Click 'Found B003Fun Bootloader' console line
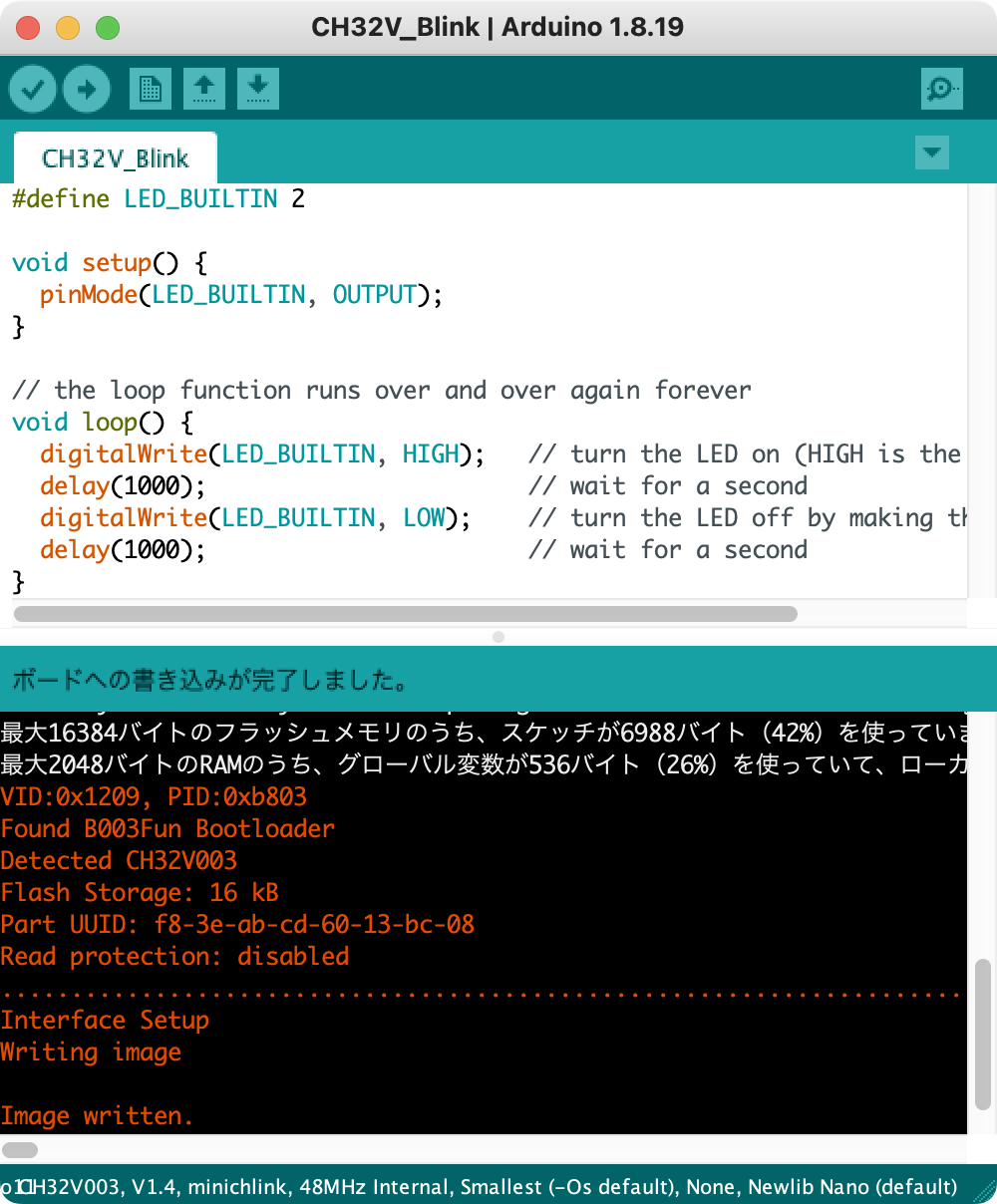The width and height of the screenshot is (997, 1204). click(167, 828)
